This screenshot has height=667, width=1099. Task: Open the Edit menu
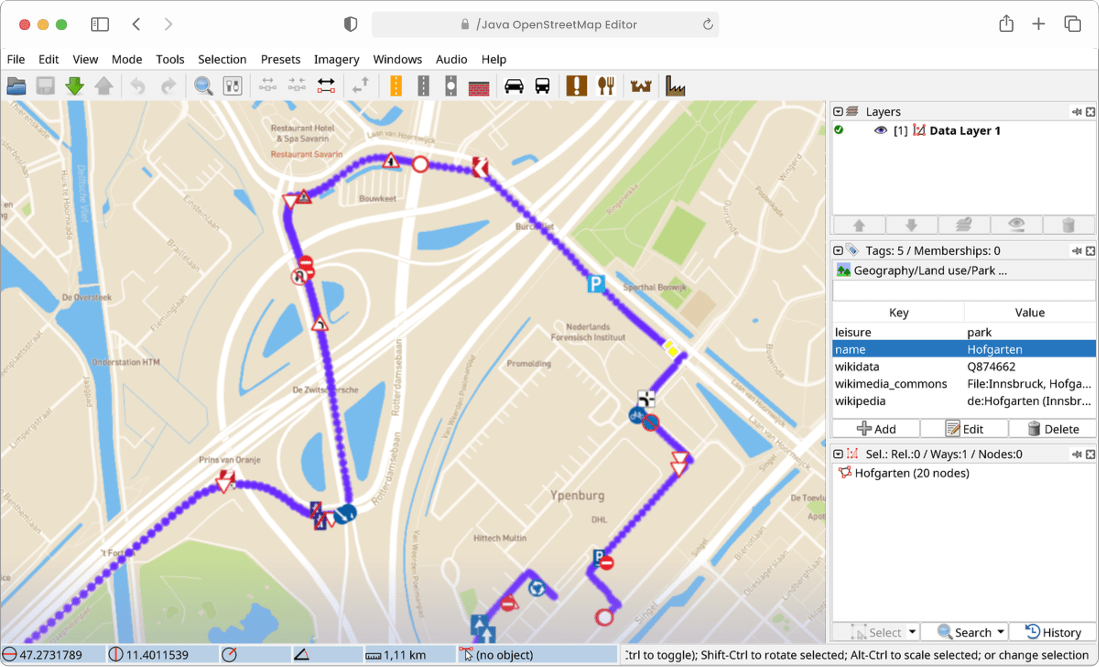[x=48, y=60]
